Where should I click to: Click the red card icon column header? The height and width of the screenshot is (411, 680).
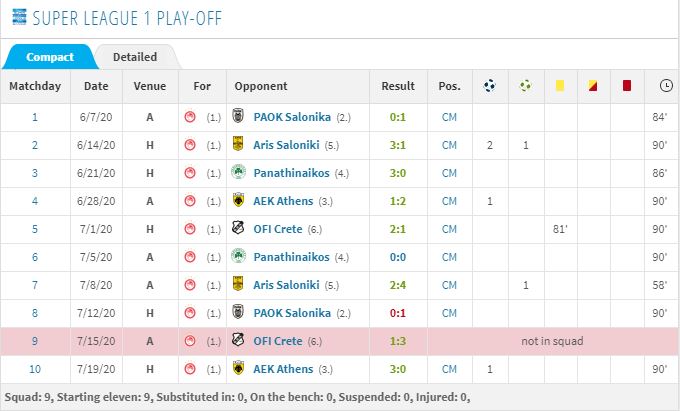pyautogui.click(x=627, y=85)
